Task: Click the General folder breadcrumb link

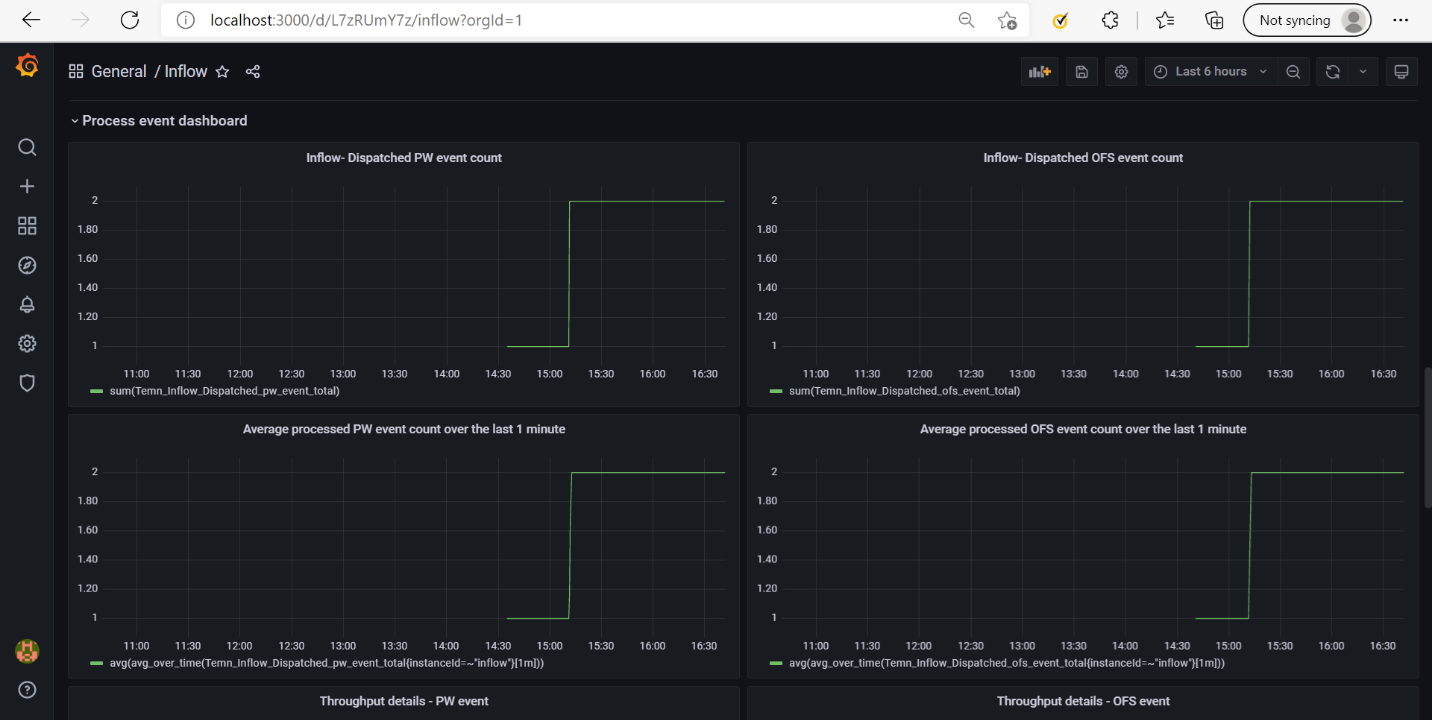Action: coord(118,72)
